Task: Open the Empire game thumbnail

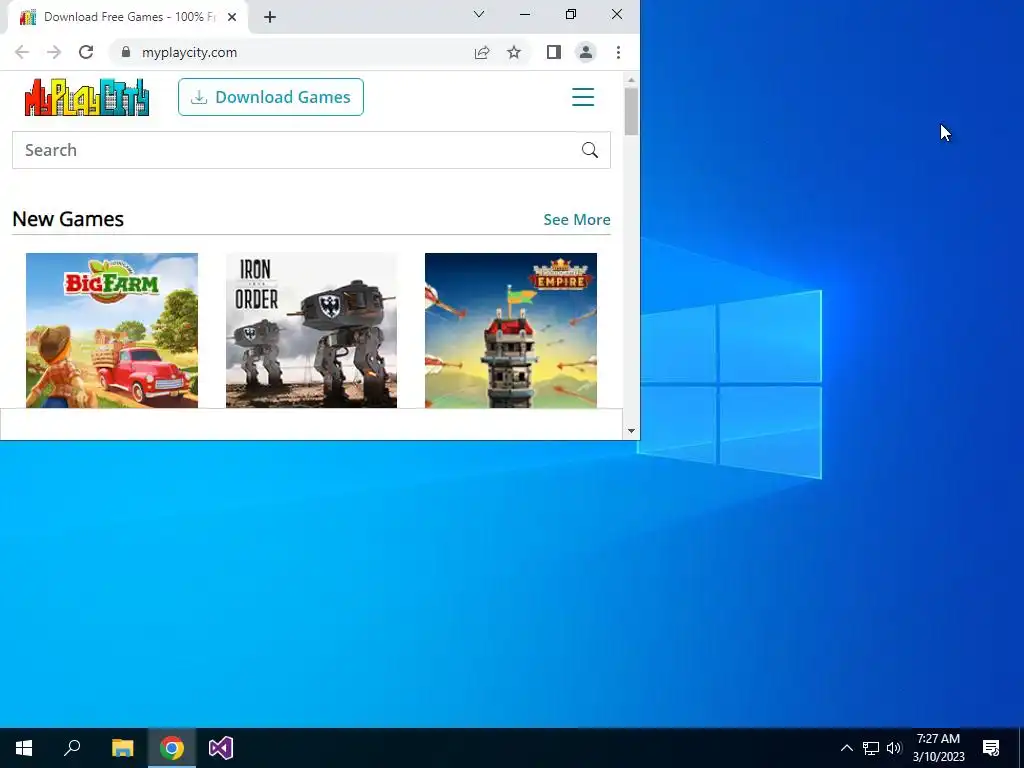Action: click(x=511, y=330)
